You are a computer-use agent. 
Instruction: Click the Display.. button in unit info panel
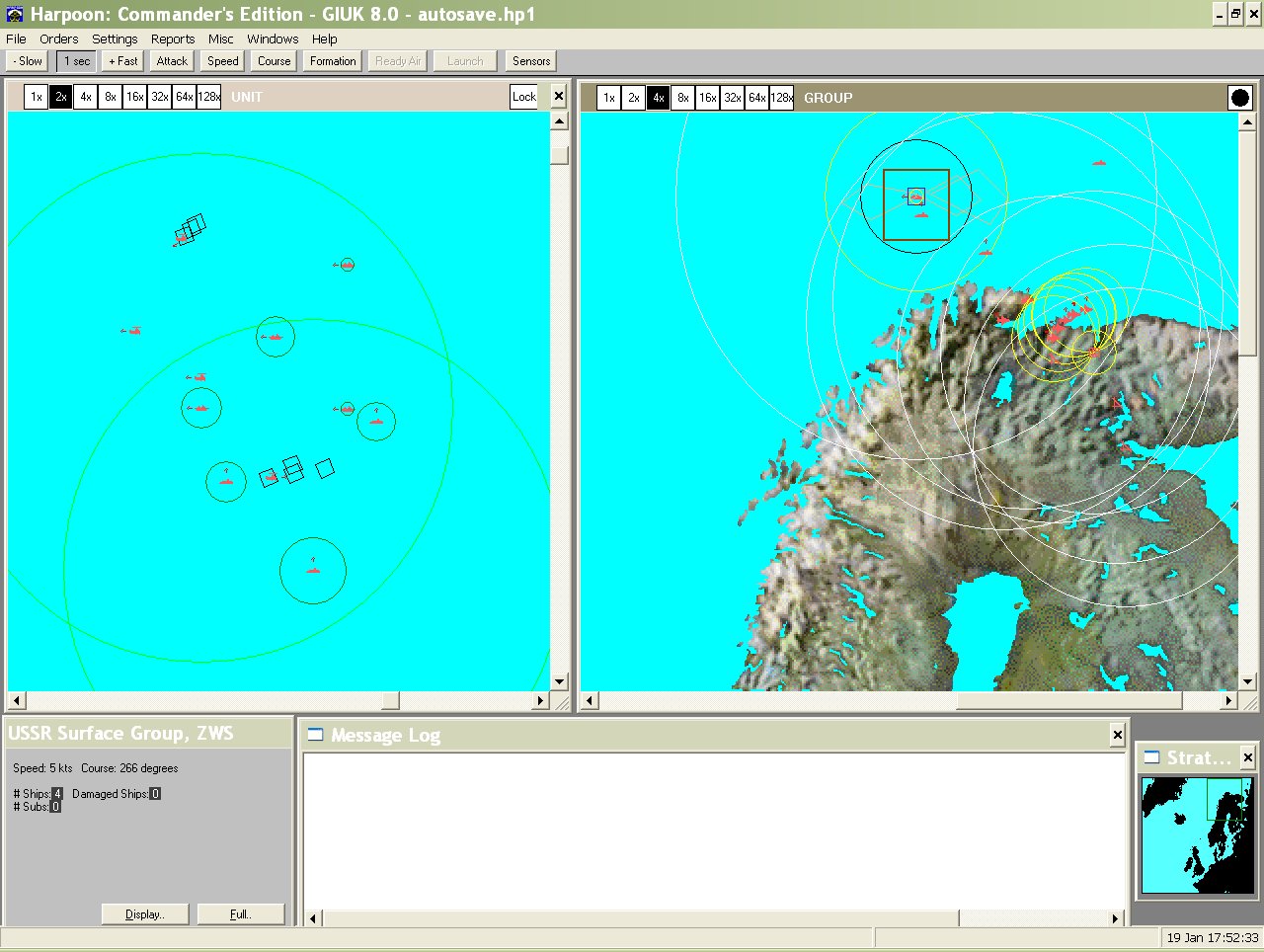pos(145,914)
